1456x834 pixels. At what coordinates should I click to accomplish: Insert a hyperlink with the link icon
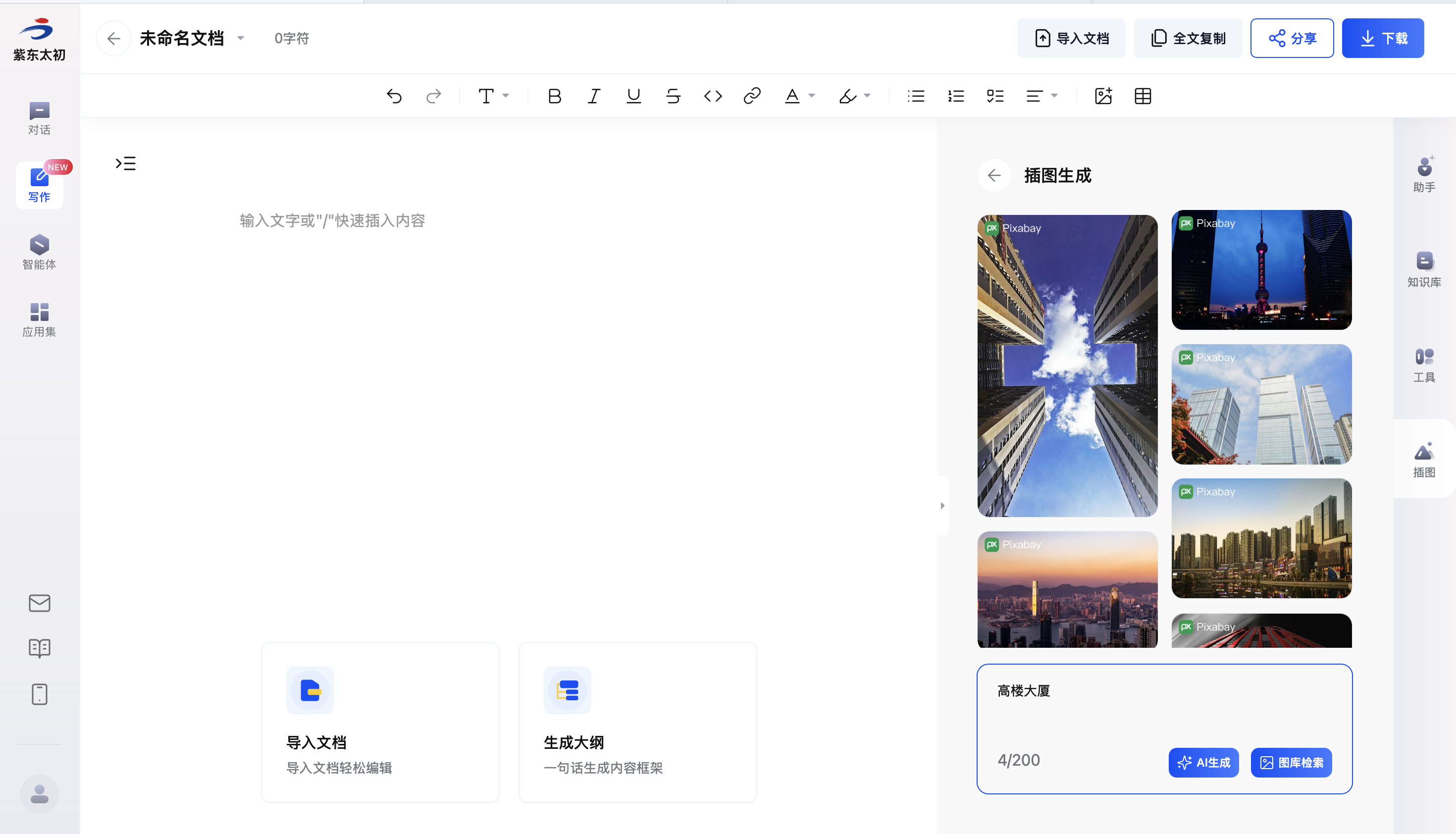point(751,96)
